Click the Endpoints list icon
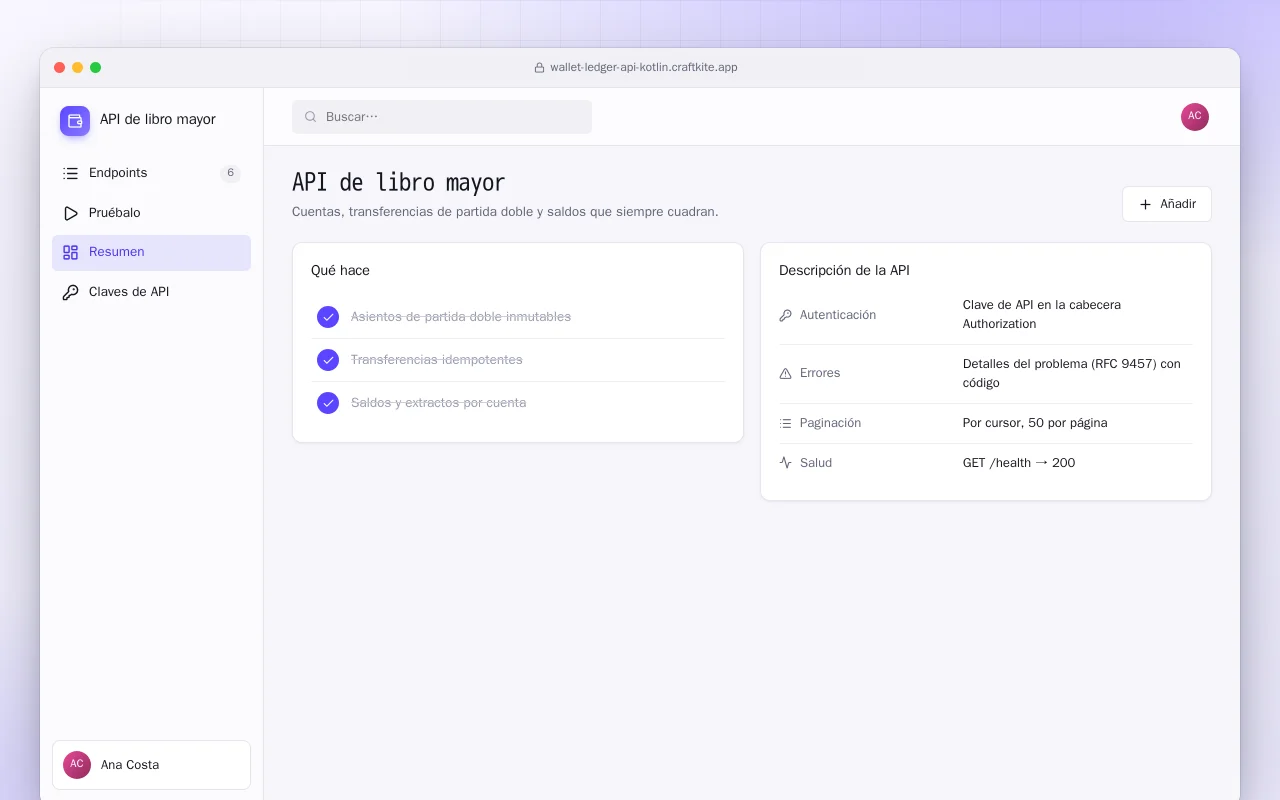Screen dimensions: 1280x800 pyautogui.click(x=70, y=173)
